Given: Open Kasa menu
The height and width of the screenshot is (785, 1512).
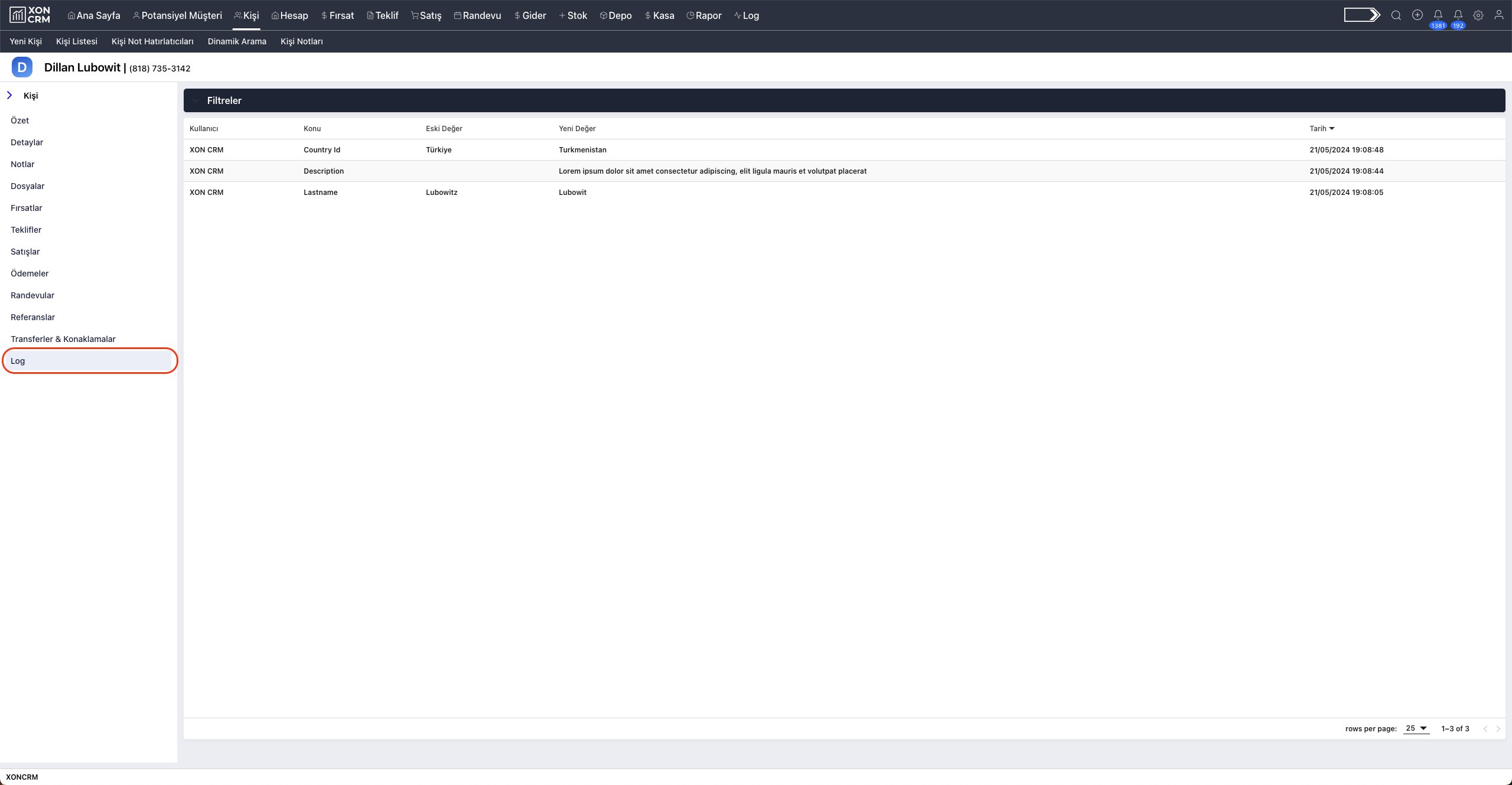Looking at the screenshot, I should (659, 15).
